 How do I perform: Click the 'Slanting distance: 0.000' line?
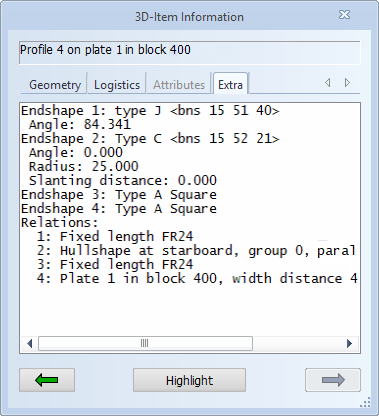point(123,181)
